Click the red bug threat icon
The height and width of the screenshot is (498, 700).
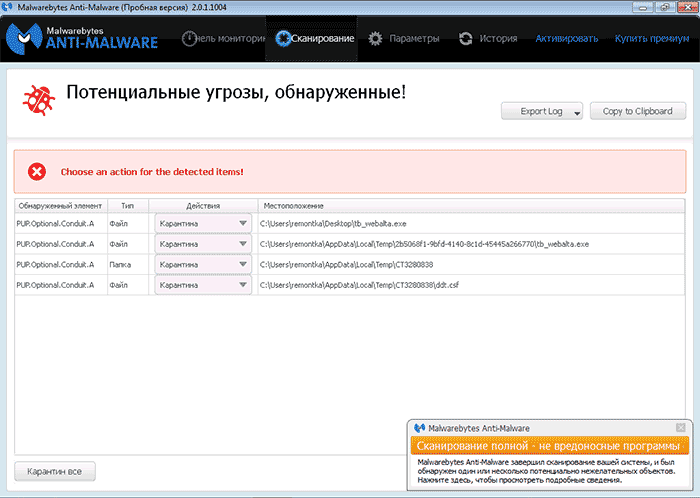pyautogui.click(x=39, y=100)
